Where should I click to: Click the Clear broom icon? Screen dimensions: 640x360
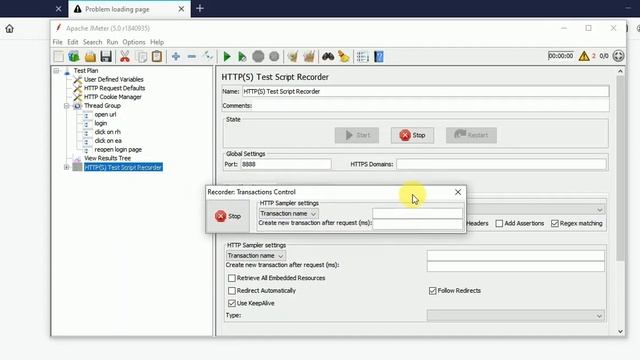(x=293, y=56)
